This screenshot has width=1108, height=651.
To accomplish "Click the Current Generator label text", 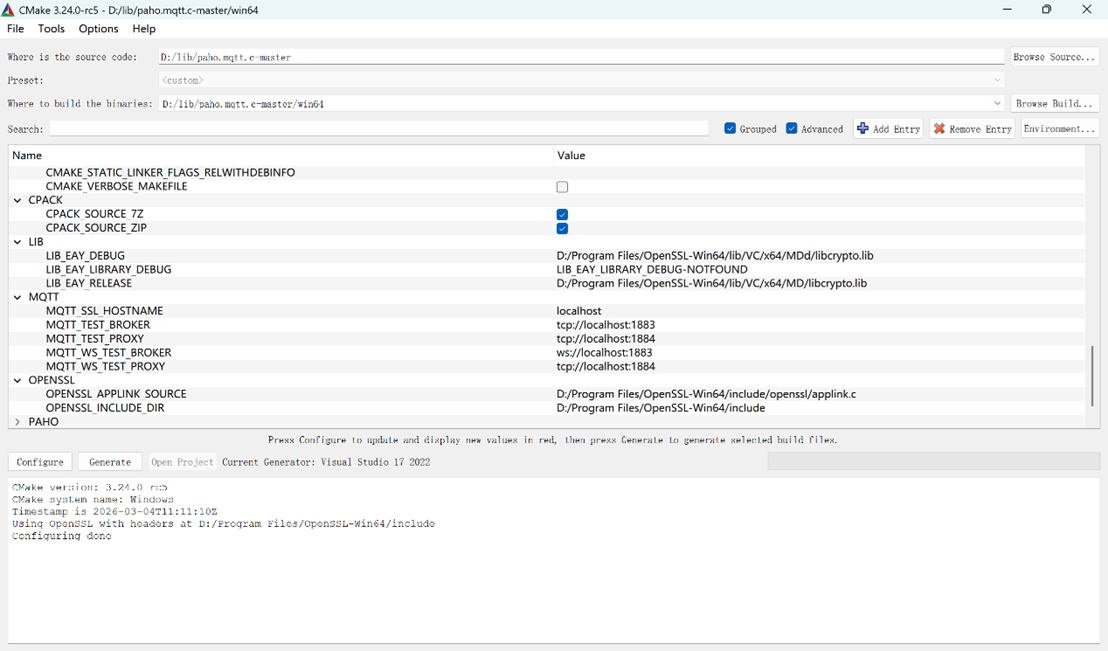I will [x=326, y=462].
